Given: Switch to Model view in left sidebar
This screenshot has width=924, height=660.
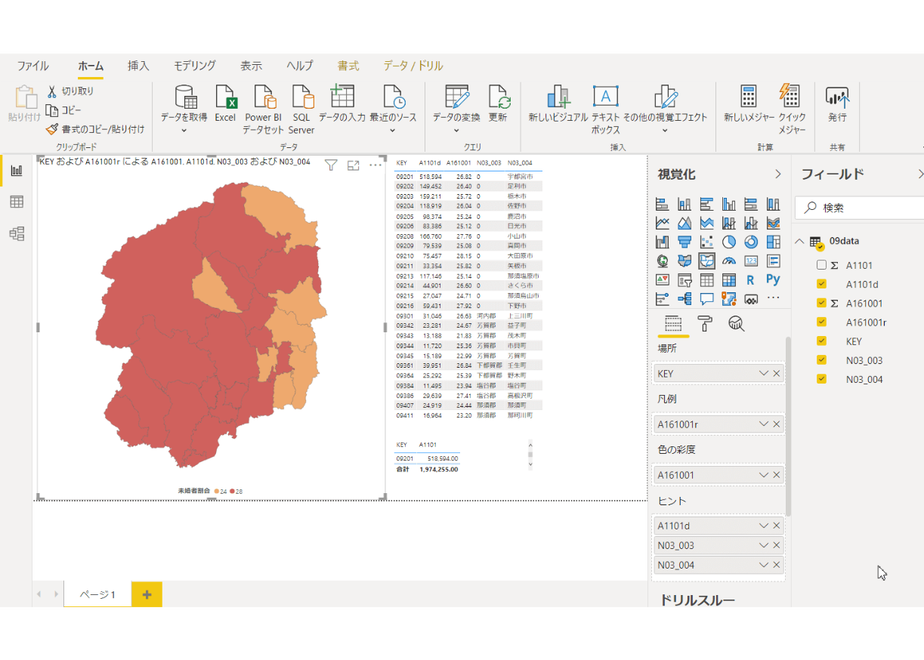Looking at the screenshot, I should point(16,233).
